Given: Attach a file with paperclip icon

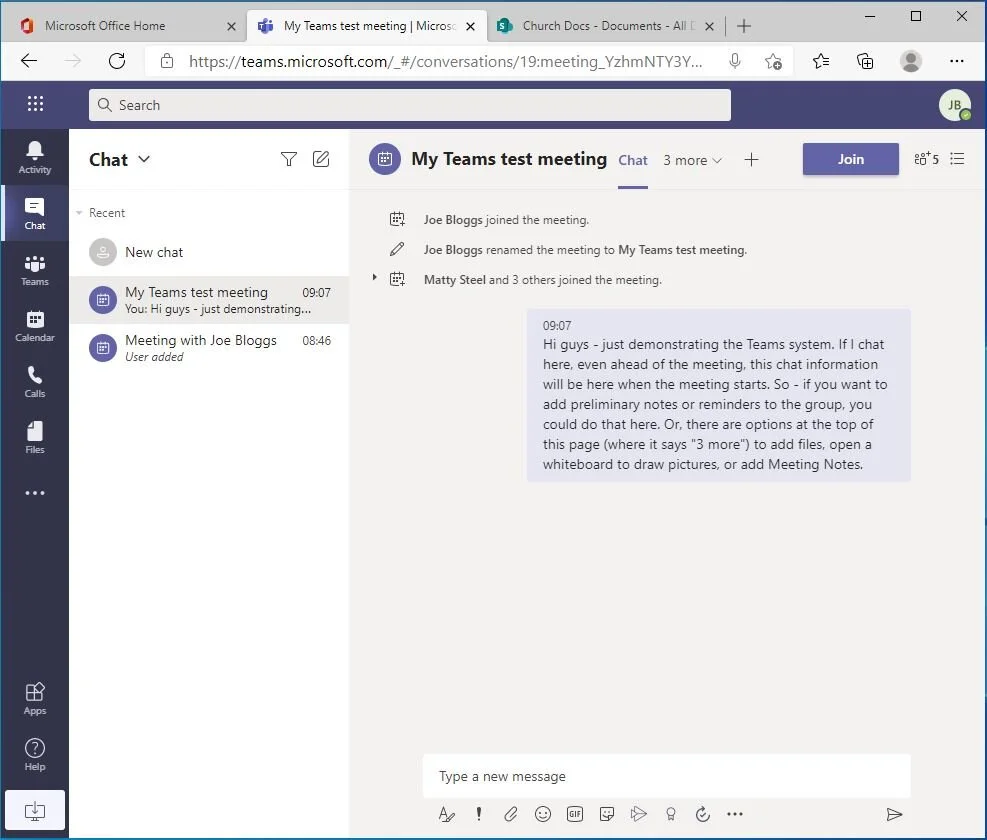Looking at the screenshot, I should [510, 814].
